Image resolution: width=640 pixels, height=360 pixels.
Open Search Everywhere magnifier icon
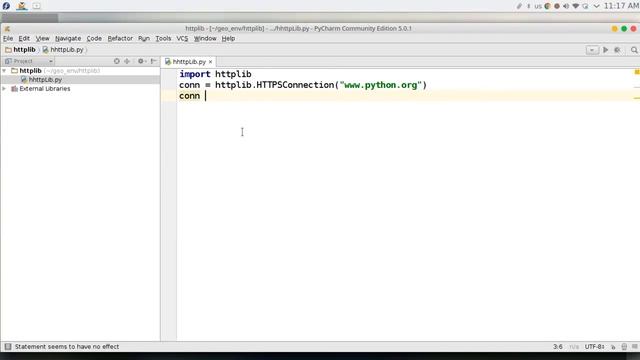pyautogui.click(x=634, y=50)
